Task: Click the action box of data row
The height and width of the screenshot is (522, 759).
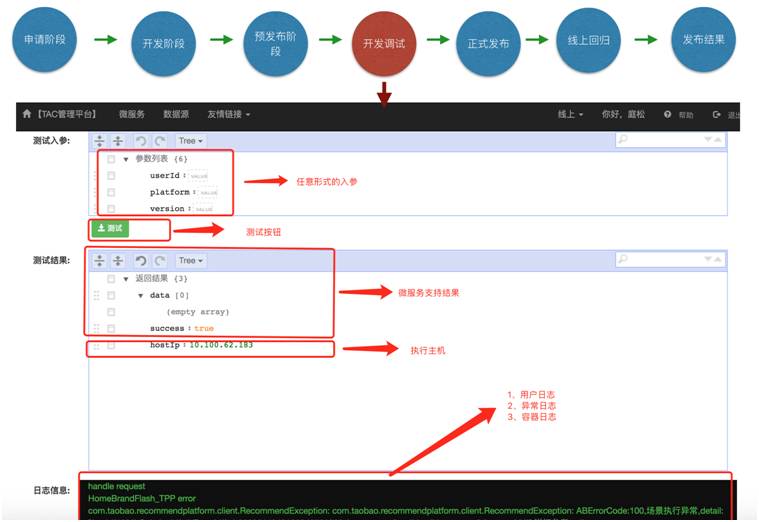Action: pos(111,295)
